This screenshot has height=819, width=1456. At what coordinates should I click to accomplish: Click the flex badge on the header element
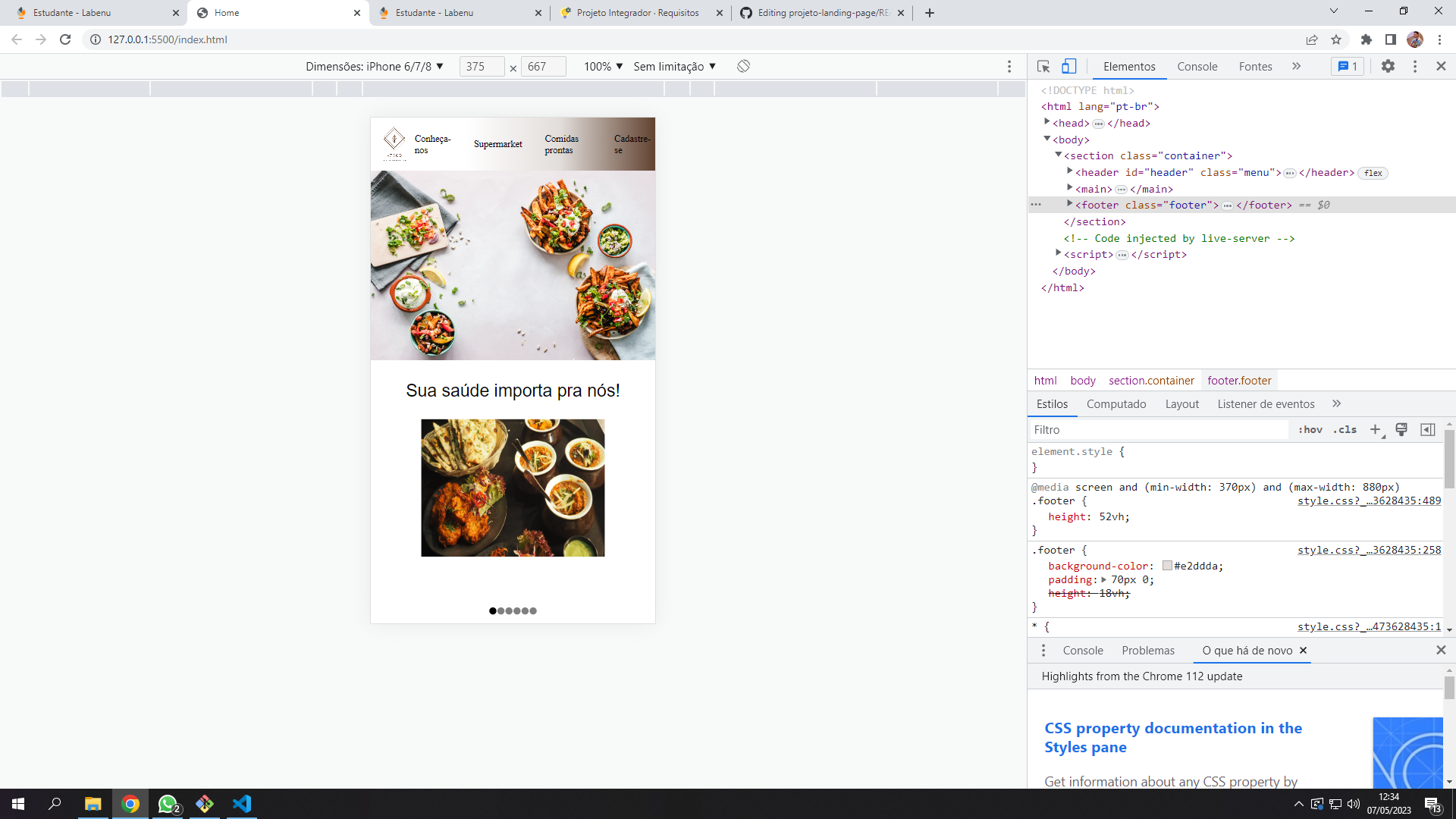[1373, 173]
